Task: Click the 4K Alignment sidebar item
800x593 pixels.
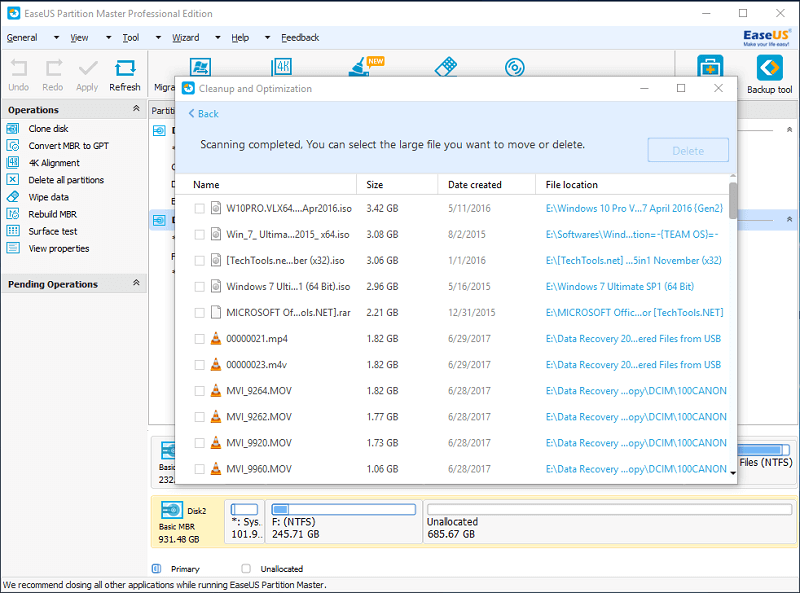Action: click(x=54, y=163)
